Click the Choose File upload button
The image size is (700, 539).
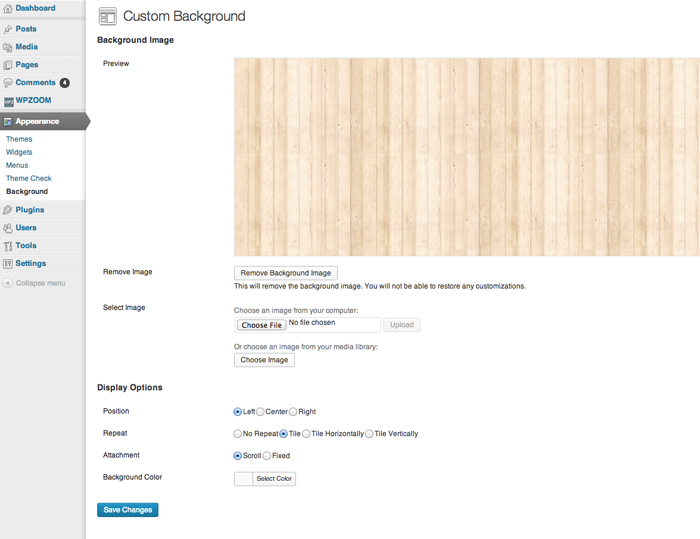click(x=261, y=325)
